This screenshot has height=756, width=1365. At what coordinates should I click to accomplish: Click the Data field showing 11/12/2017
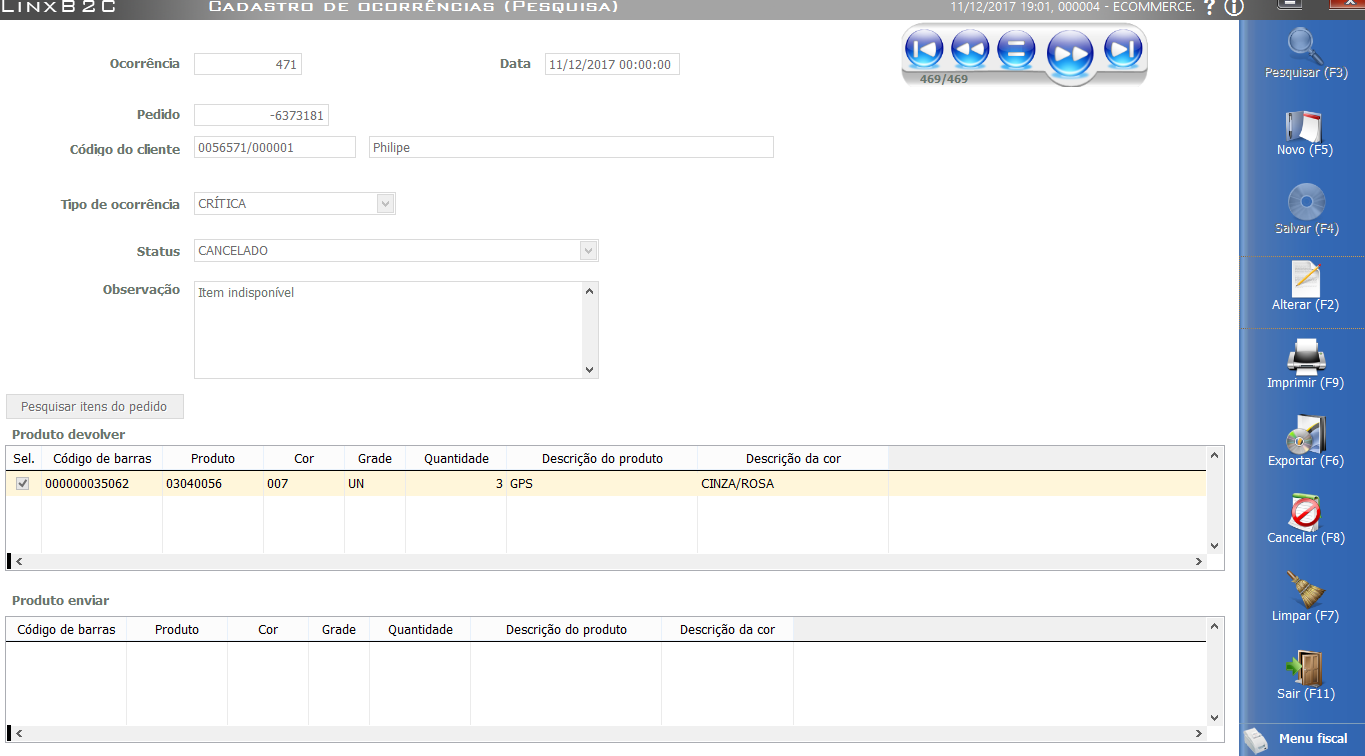(612, 64)
